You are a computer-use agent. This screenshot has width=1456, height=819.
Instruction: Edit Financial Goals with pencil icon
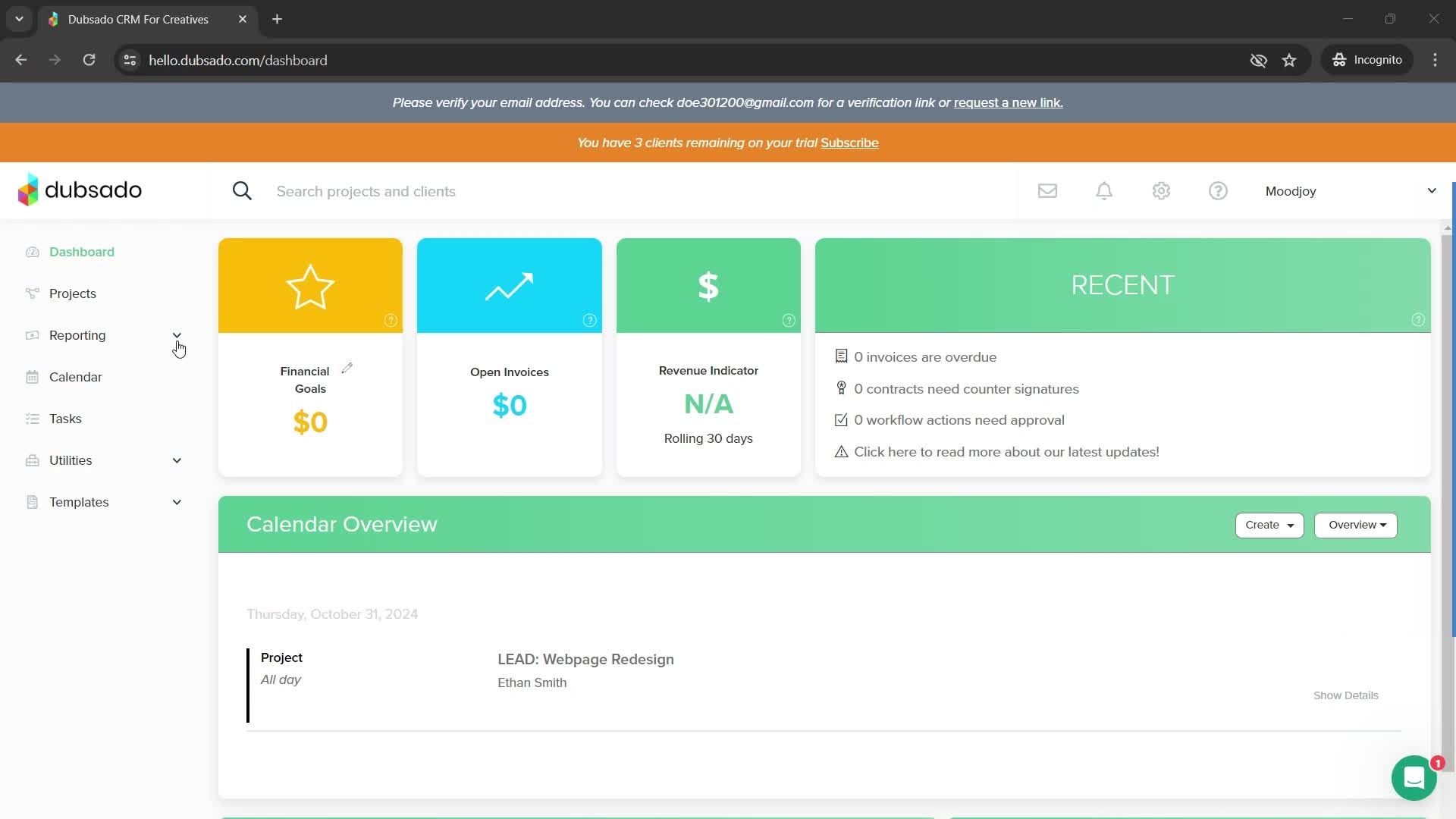click(x=347, y=369)
